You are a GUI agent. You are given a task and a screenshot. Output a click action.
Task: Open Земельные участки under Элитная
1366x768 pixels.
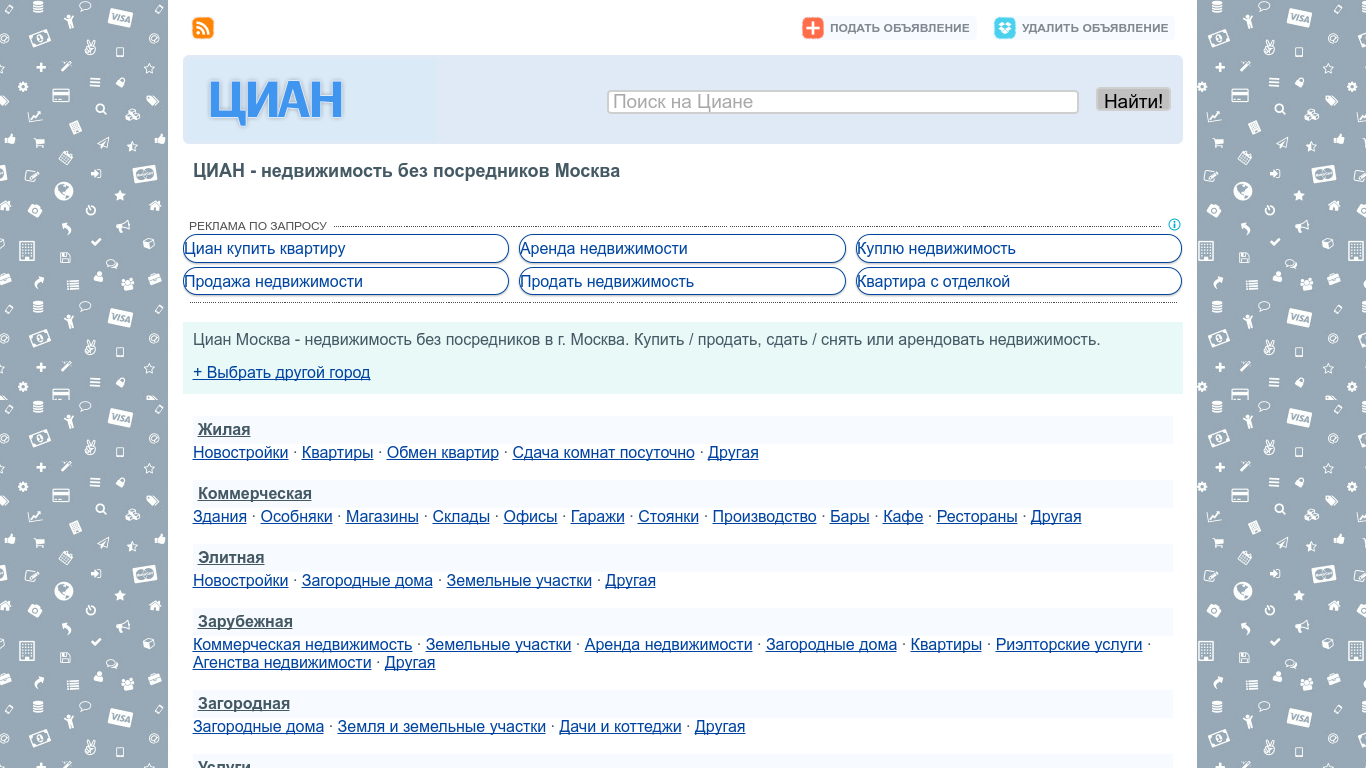(519, 581)
